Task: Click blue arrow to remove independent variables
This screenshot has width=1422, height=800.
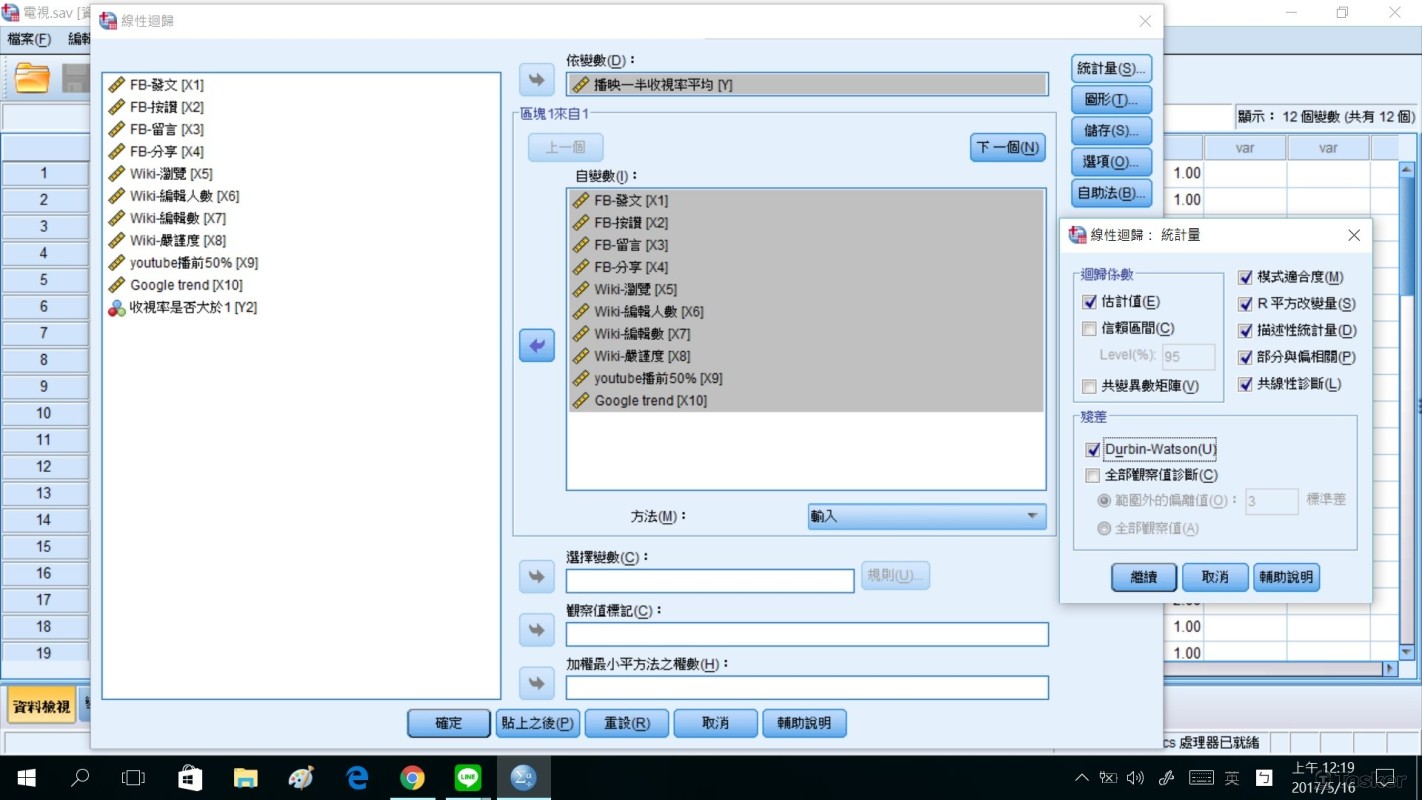Action: point(537,346)
